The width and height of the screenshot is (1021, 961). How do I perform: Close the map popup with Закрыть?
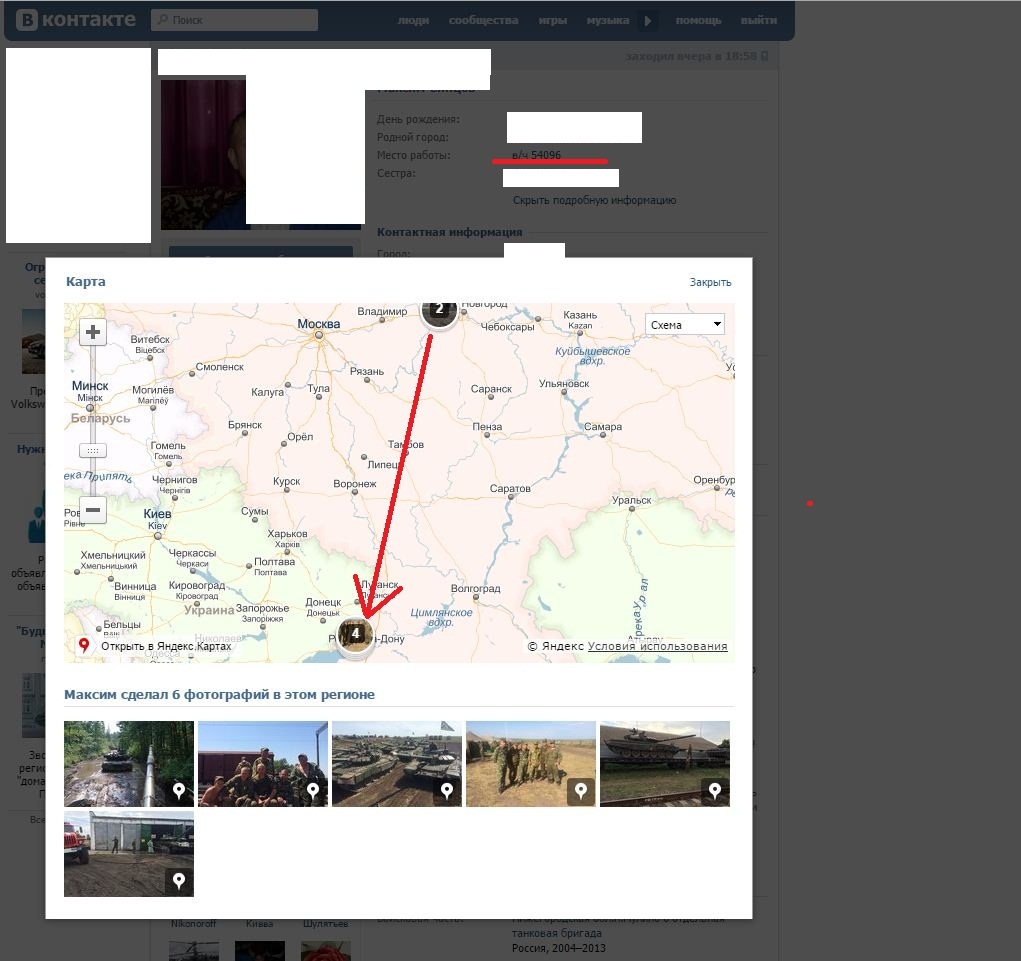[710, 282]
